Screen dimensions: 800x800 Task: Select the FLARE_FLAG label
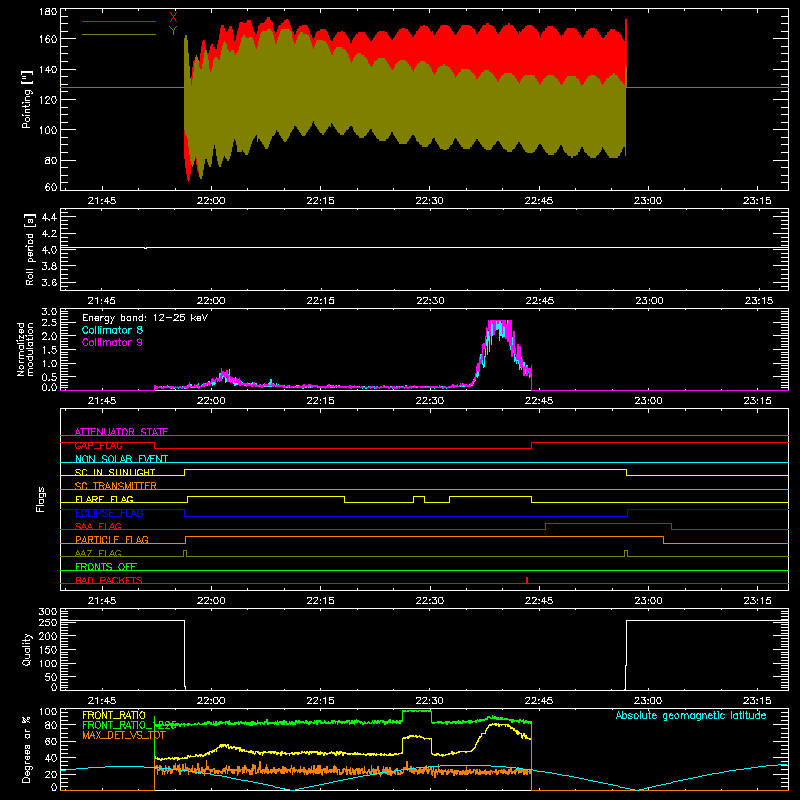coord(104,499)
